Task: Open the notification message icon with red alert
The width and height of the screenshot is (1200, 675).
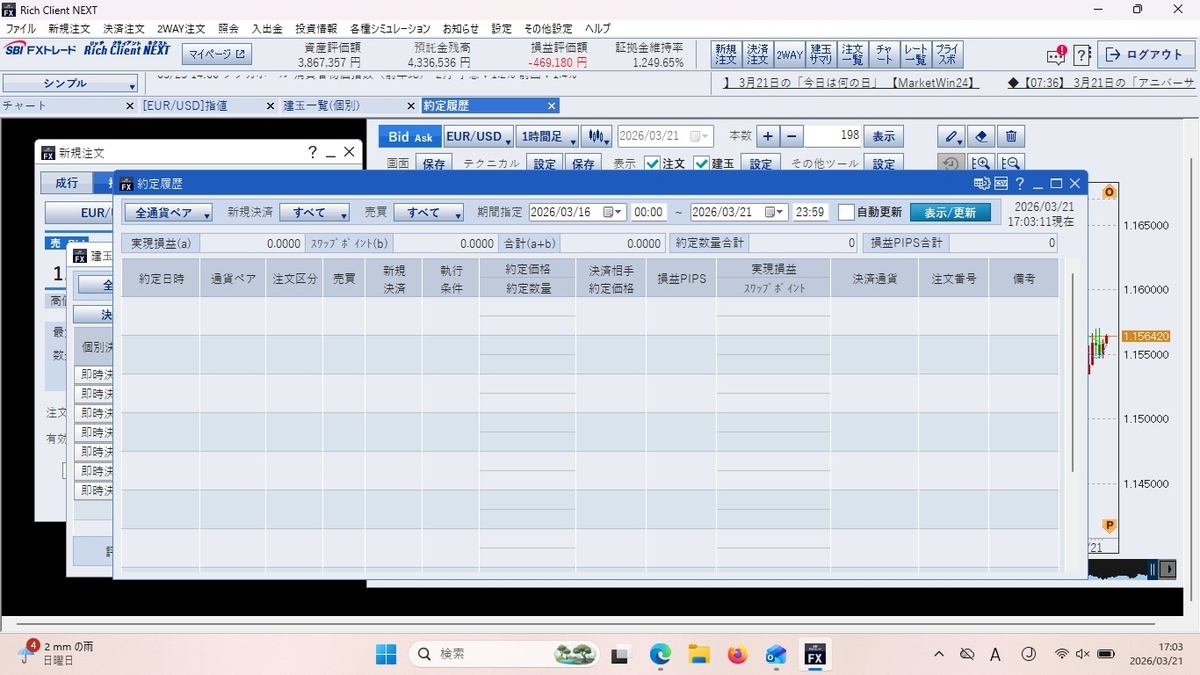Action: click(1056, 55)
